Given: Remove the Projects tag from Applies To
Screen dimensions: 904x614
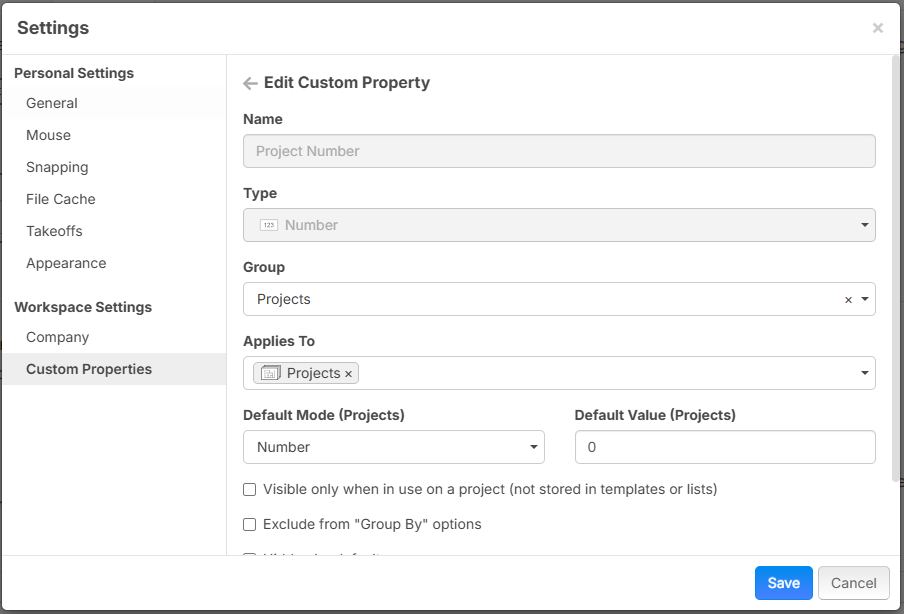Looking at the screenshot, I should click(x=349, y=374).
